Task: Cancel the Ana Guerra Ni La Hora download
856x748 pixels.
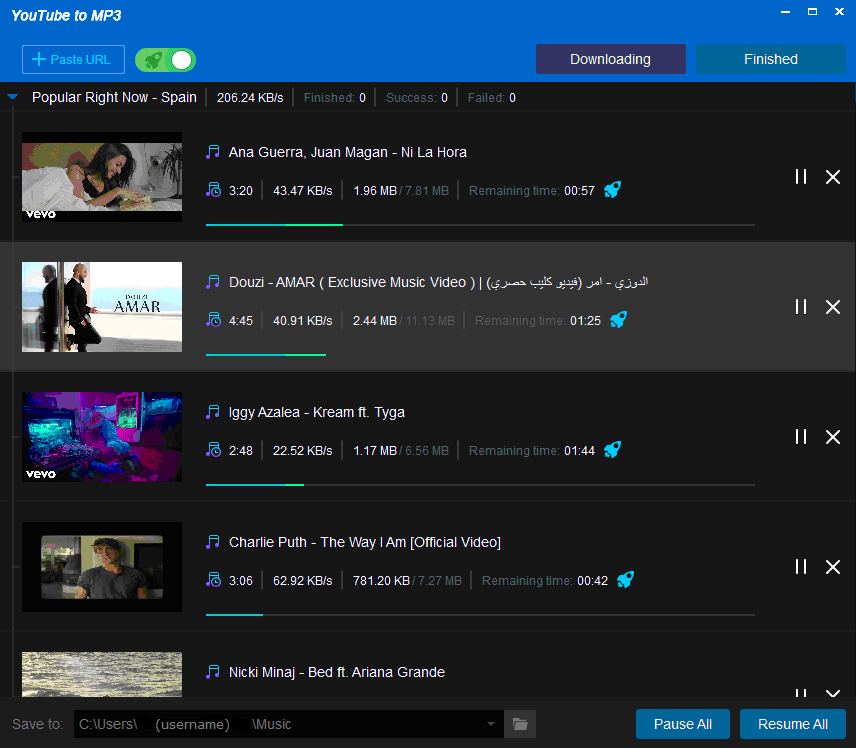Action: pos(832,177)
